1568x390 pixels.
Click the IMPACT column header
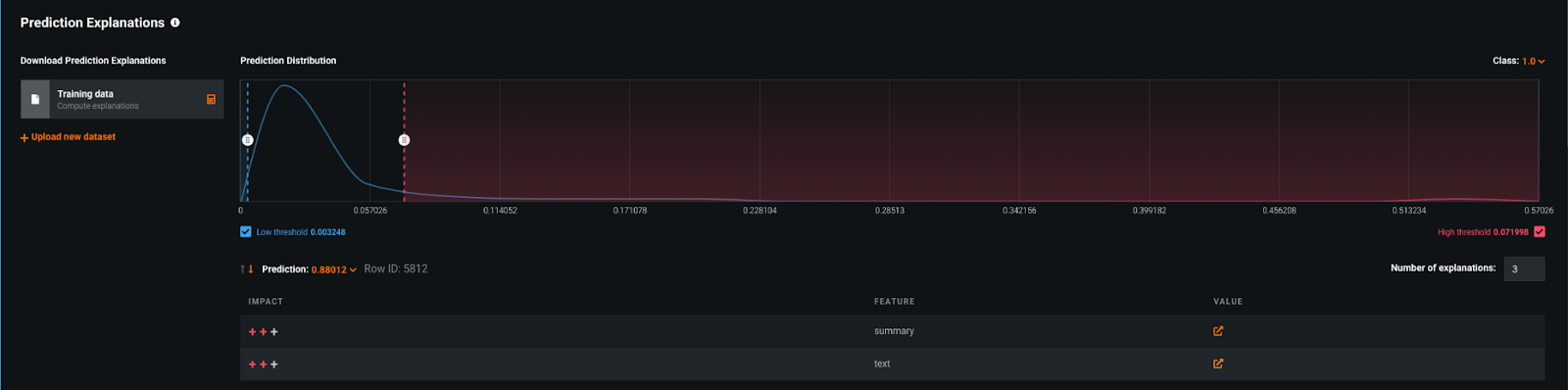coord(266,302)
